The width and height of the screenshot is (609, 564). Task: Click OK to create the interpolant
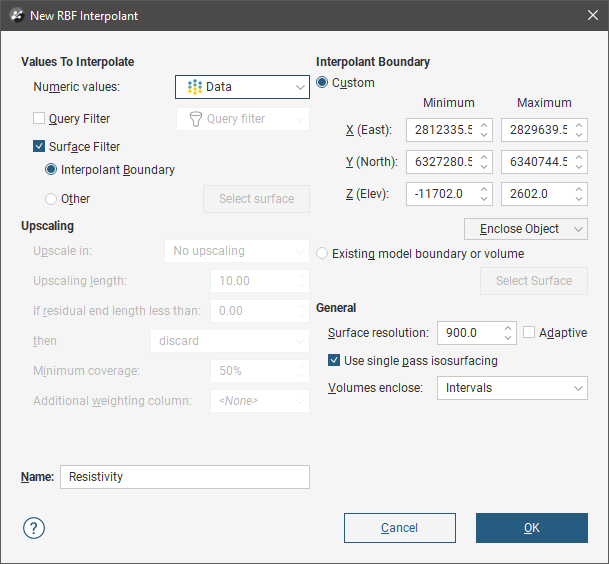pyautogui.click(x=531, y=528)
